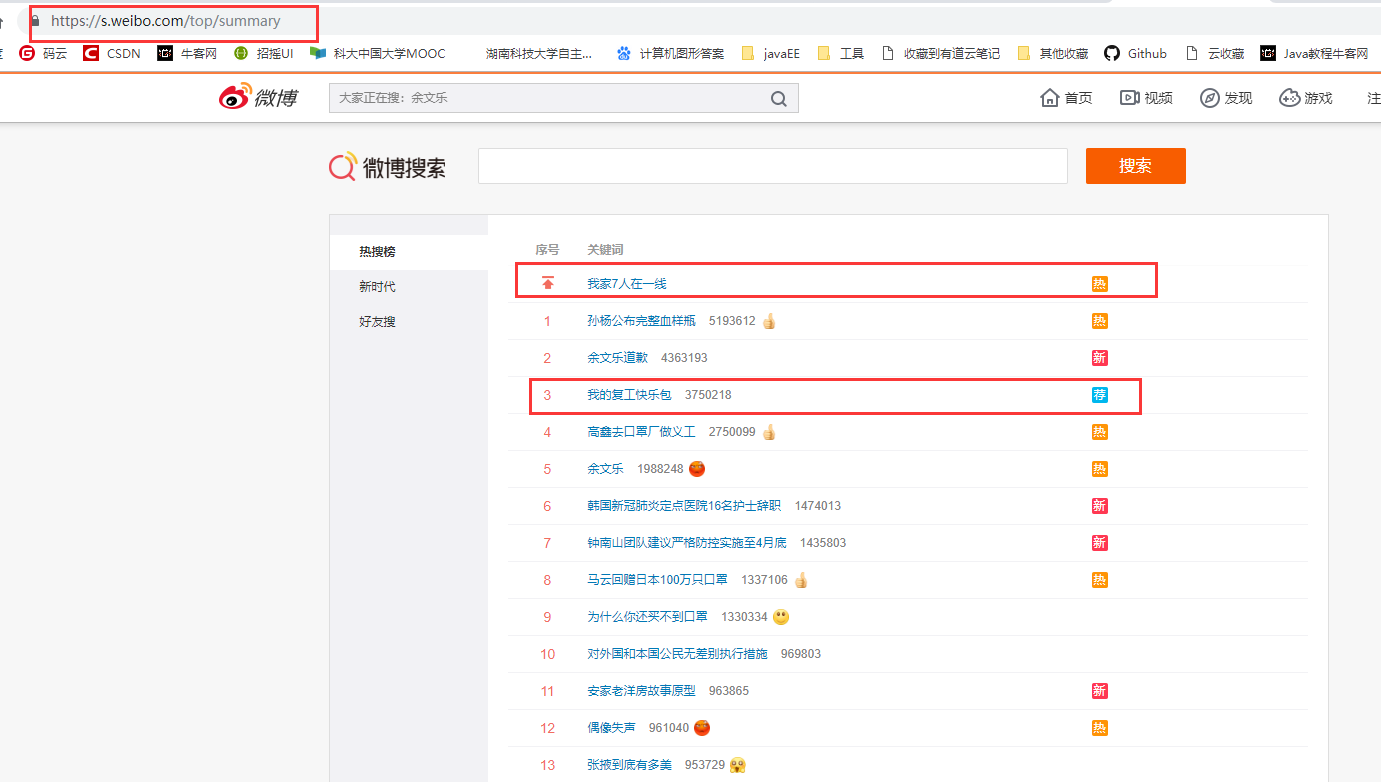Click rank number 10 in list
The image size is (1381, 782).
tap(547, 654)
